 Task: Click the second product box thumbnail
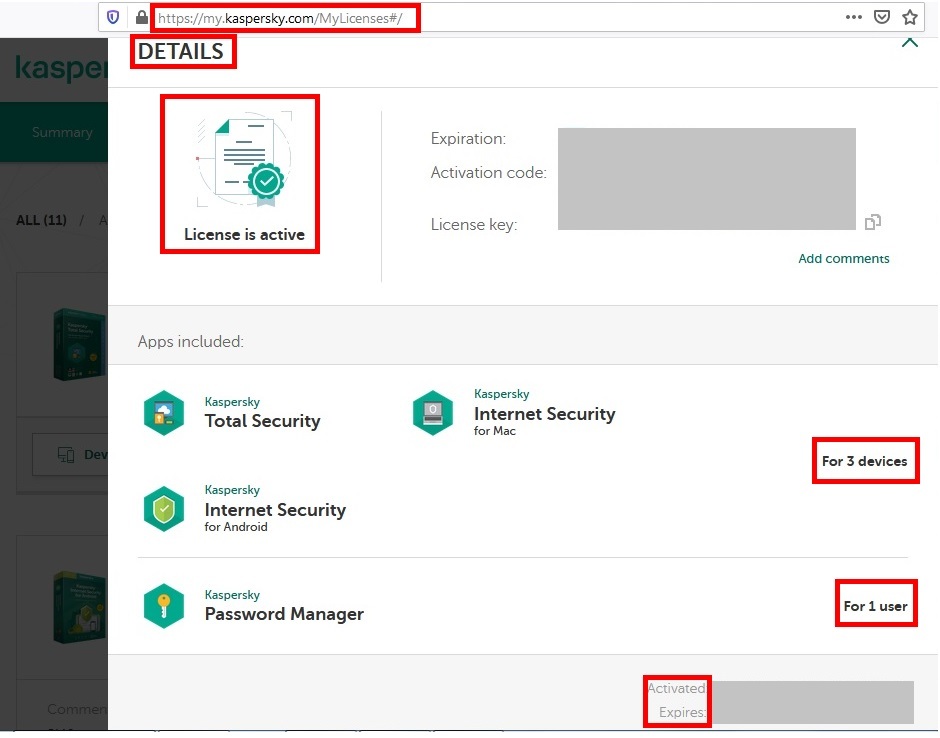click(80, 608)
